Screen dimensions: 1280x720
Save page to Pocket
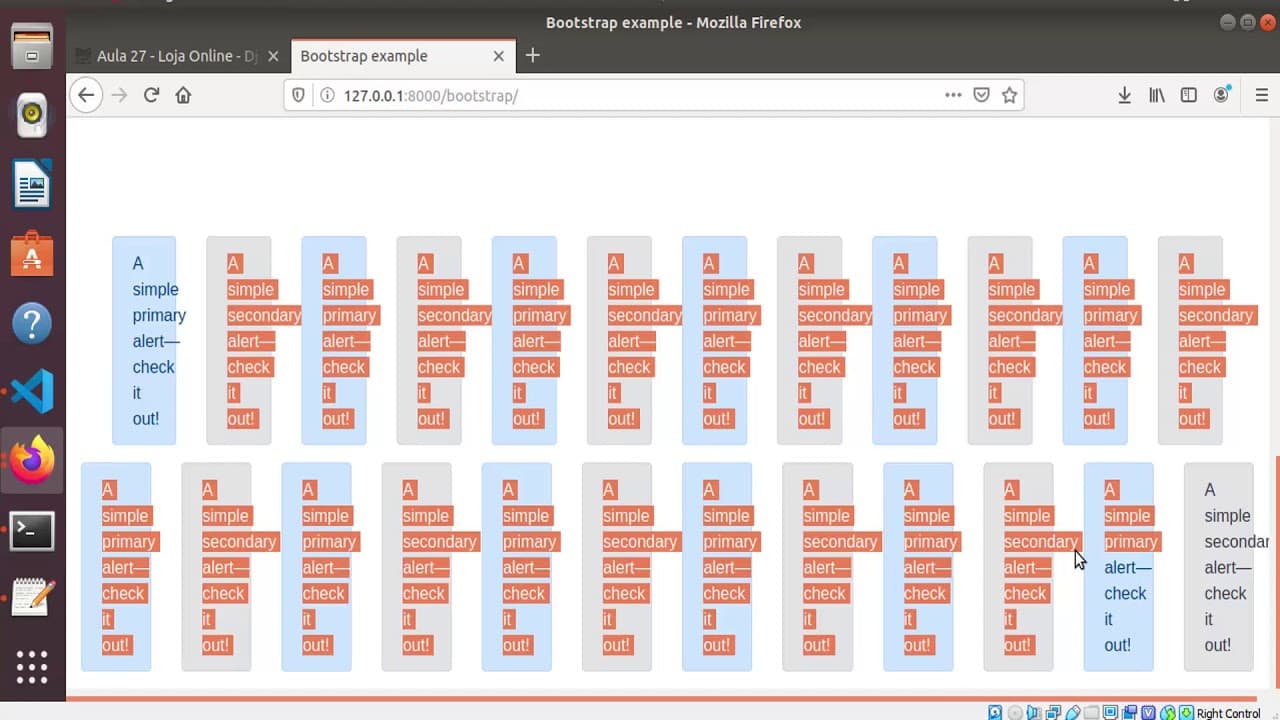tap(982, 95)
